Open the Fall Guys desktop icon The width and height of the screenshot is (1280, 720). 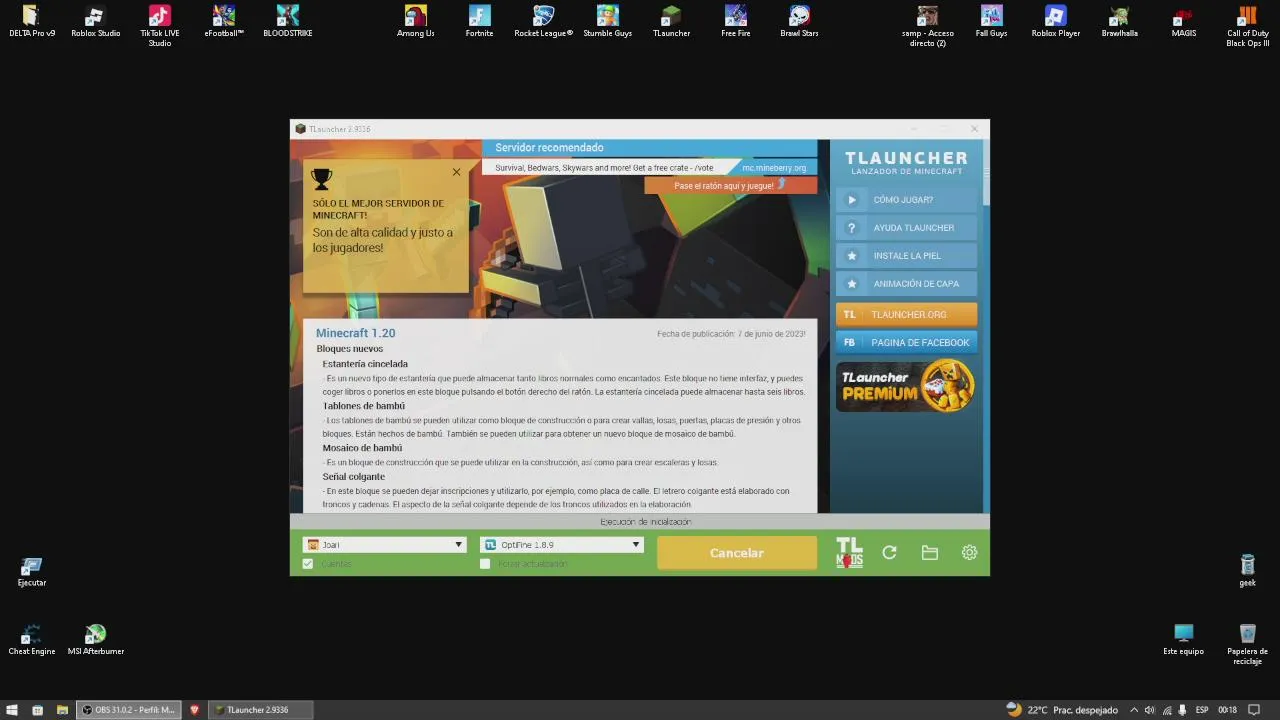(x=992, y=22)
